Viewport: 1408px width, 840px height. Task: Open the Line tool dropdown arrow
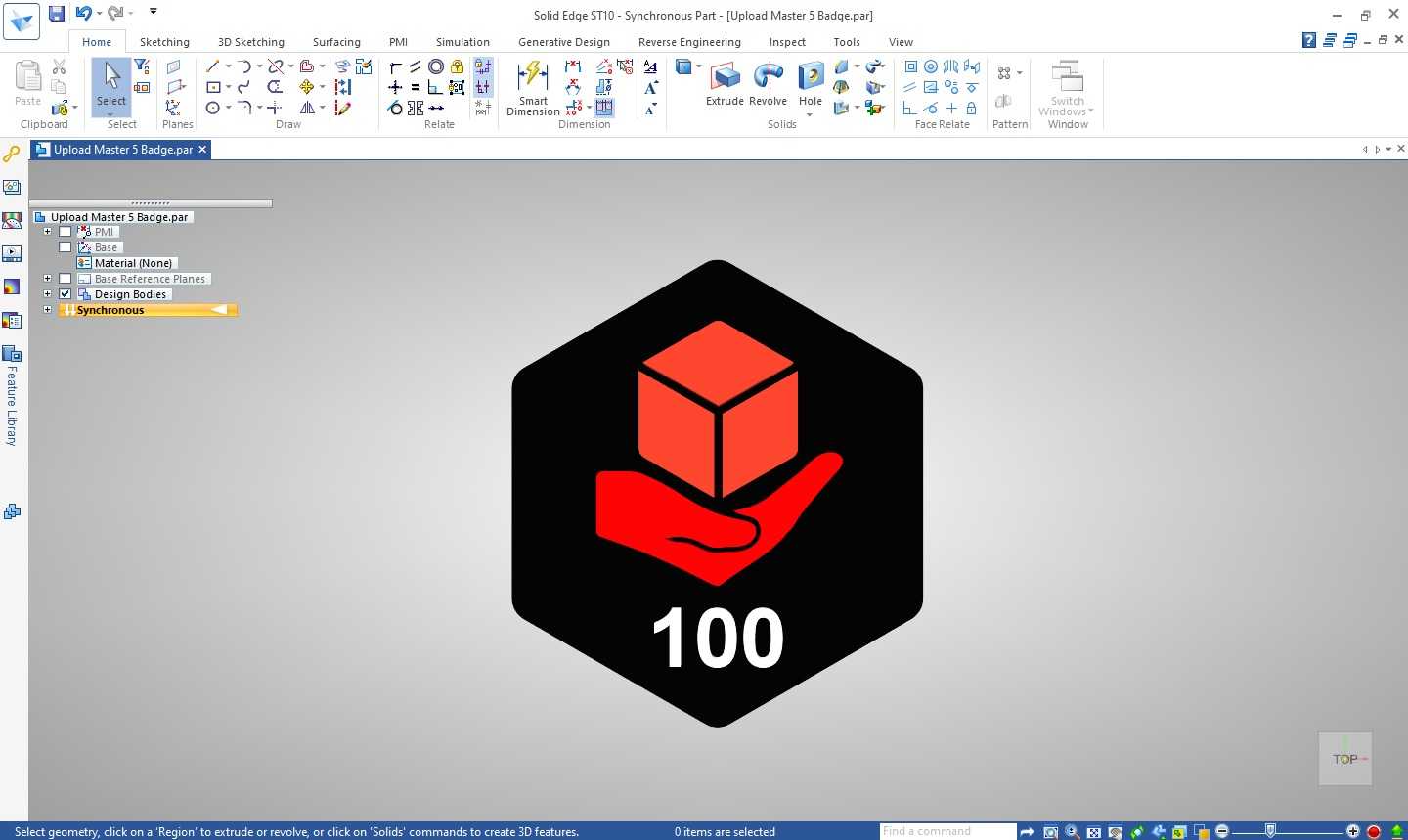click(x=228, y=66)
